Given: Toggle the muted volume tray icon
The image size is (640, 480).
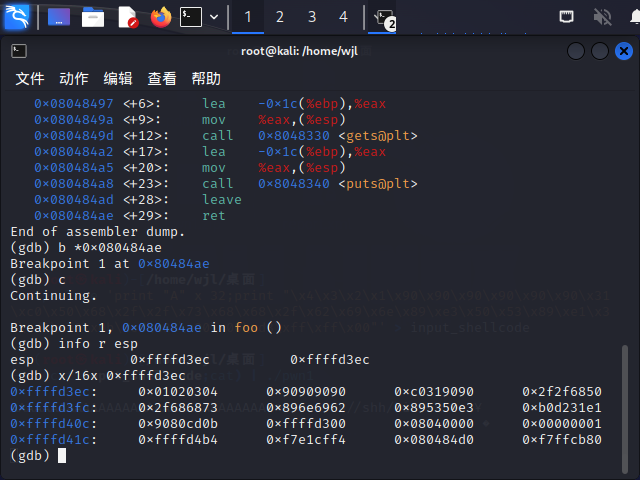Looking at the screenshot, I should (x=602, y=17).
